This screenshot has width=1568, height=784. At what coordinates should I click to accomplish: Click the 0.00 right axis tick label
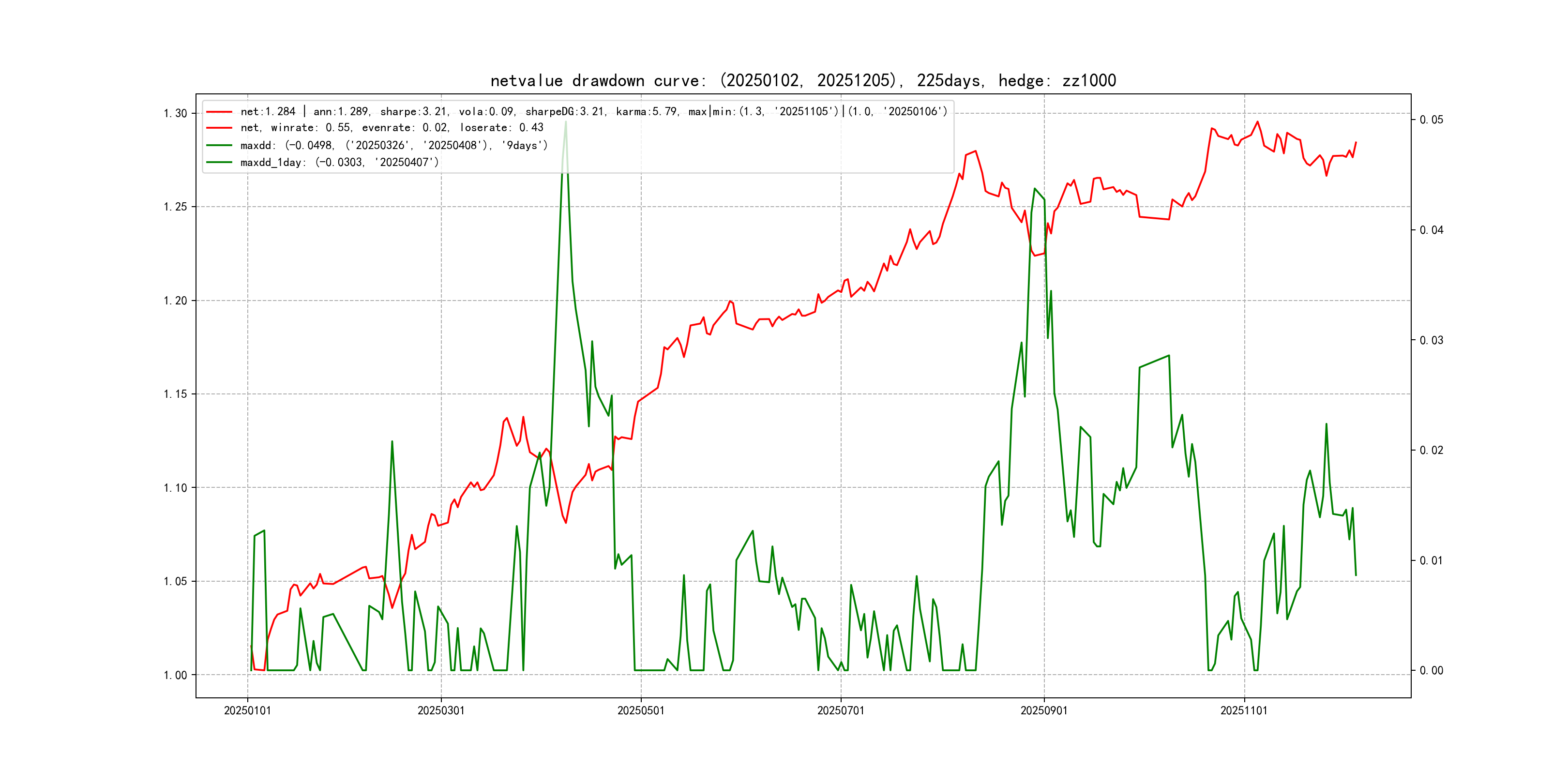click(x=1431, y=671)
